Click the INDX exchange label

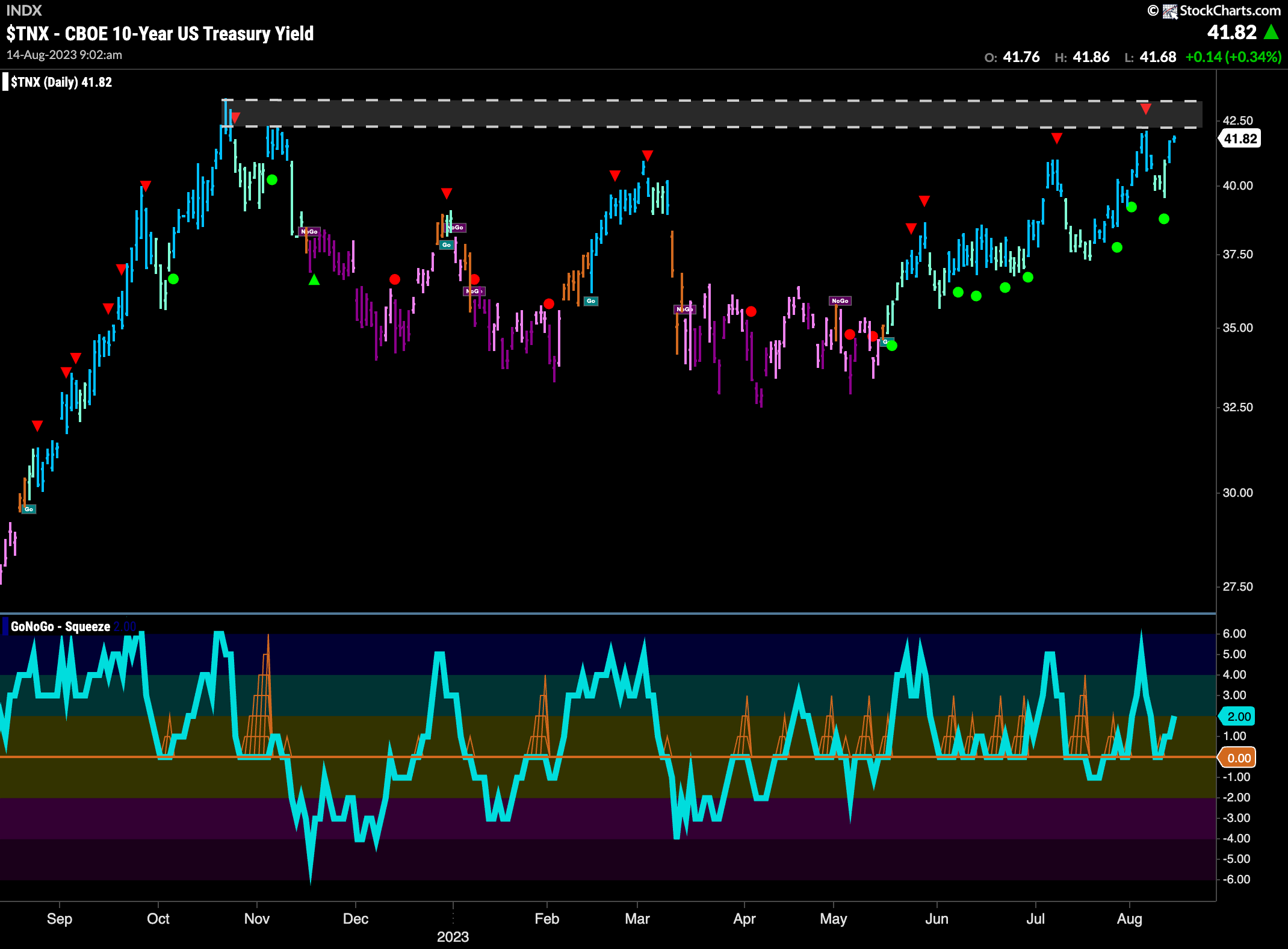tap(24, 10)
